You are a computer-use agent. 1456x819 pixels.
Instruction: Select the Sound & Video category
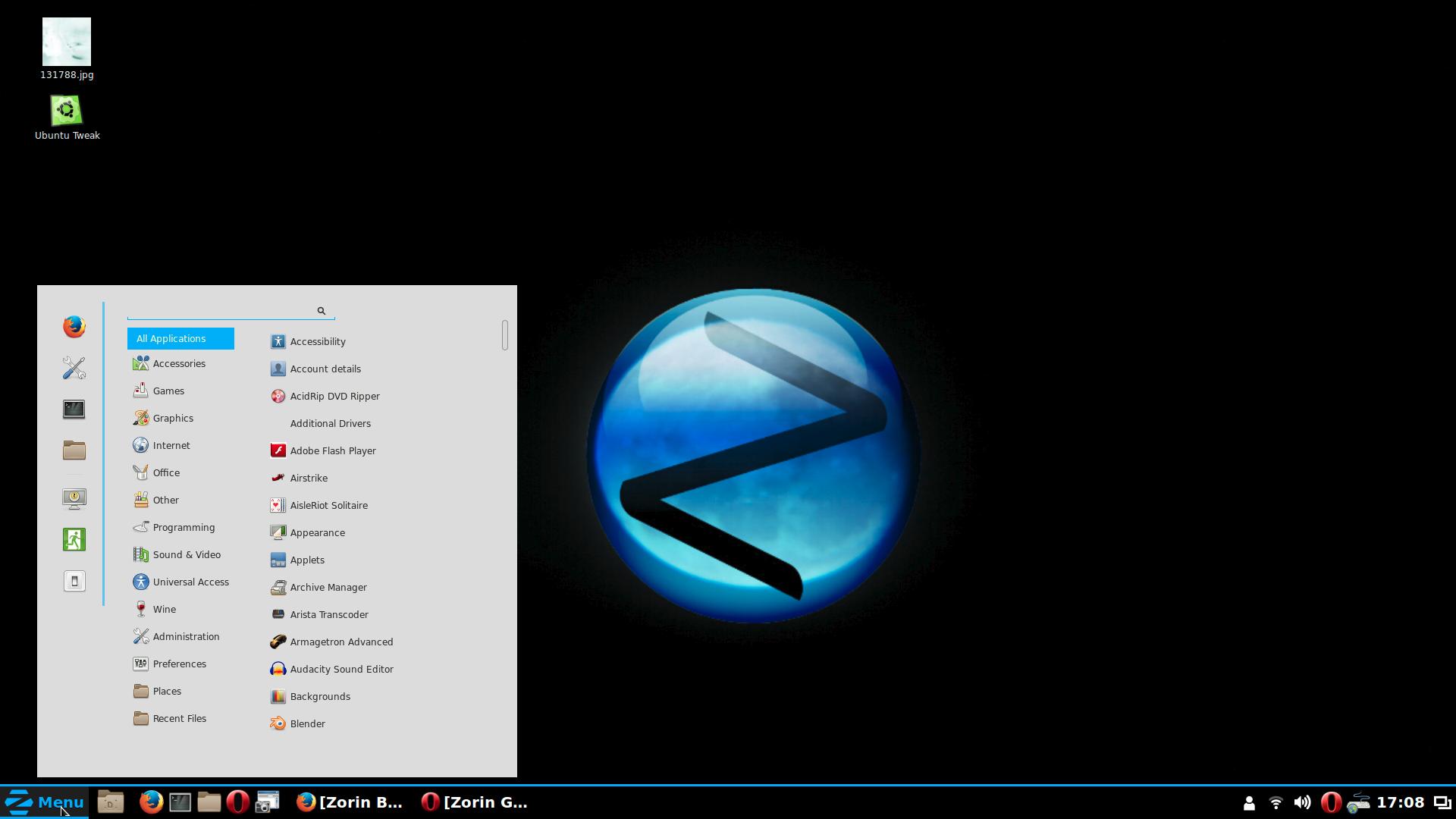click(x=186, y=554)
